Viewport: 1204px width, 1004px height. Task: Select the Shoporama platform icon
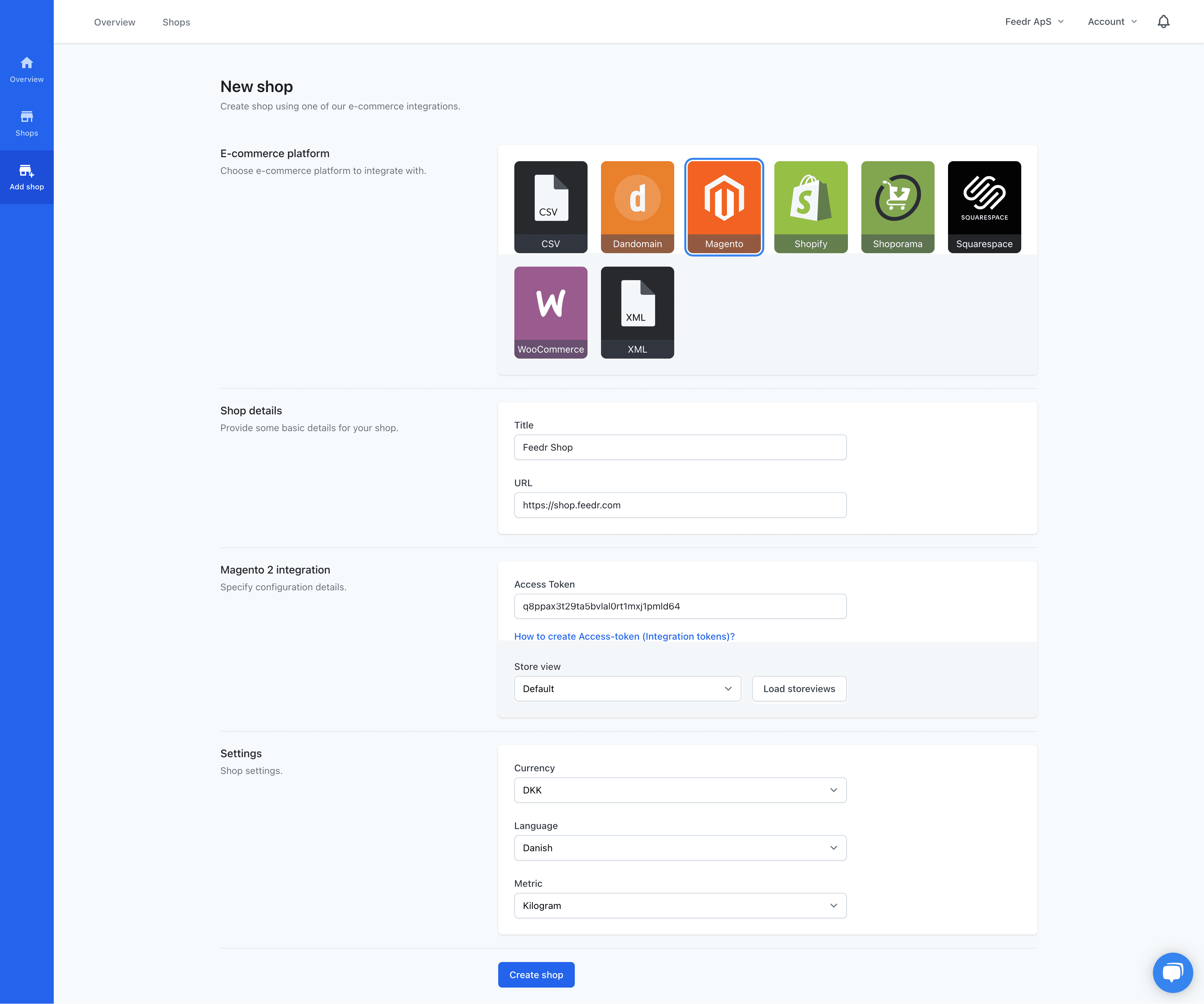point(897,206)
